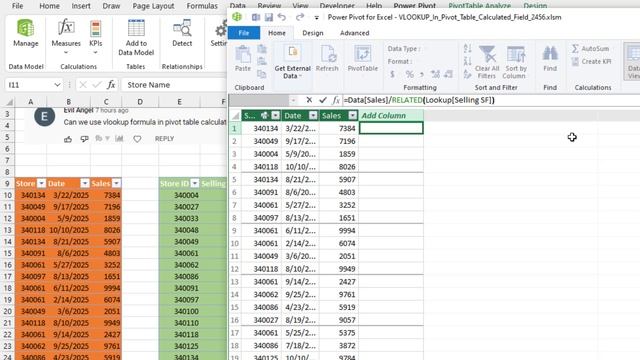640x360 pixels.
Task: Open Customize Quick Access Toolbar dropdown
Action: (x=316, y=18)
